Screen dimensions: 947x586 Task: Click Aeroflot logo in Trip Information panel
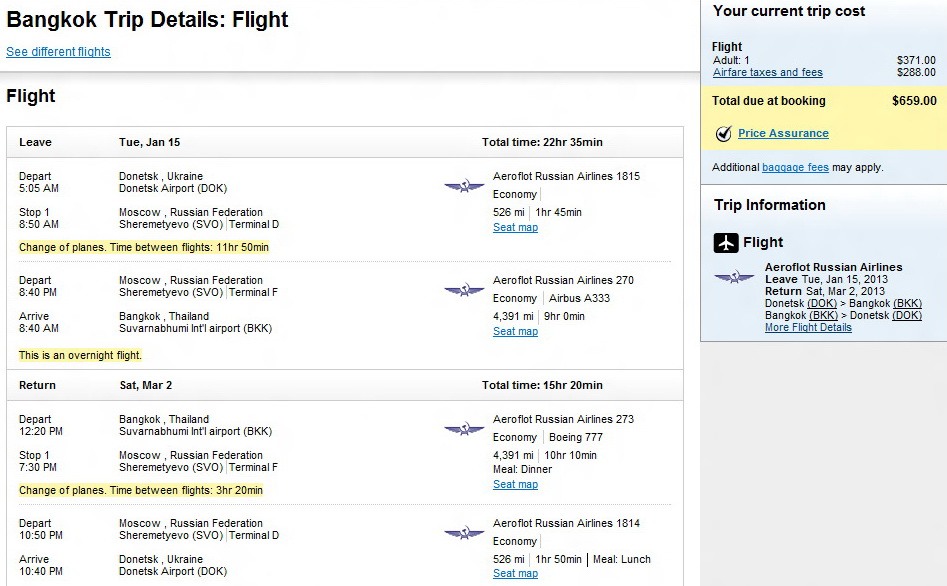[x=734, y=277]
